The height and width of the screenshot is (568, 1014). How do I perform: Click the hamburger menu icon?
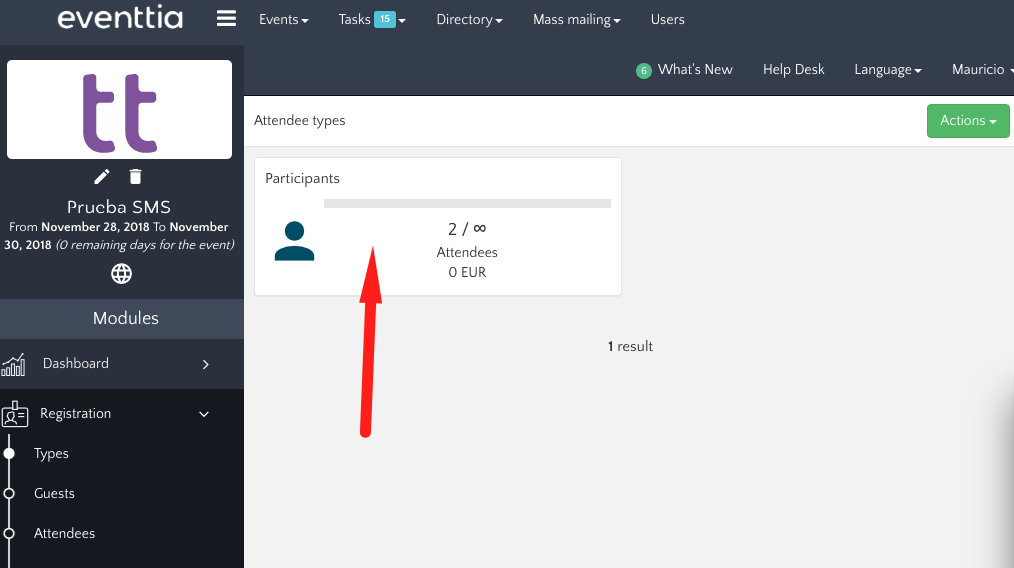(226, 19)
